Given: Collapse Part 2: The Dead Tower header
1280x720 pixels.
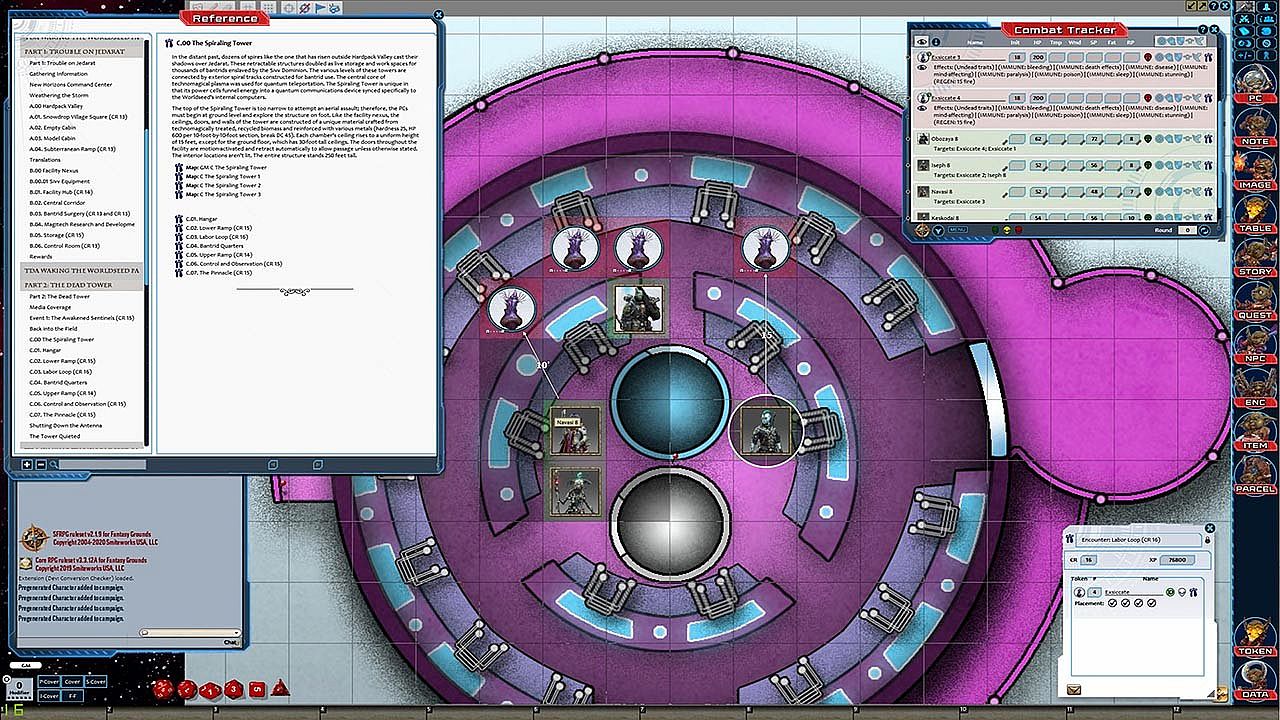Looking at the screenshot, I should (x=83, y=285).
